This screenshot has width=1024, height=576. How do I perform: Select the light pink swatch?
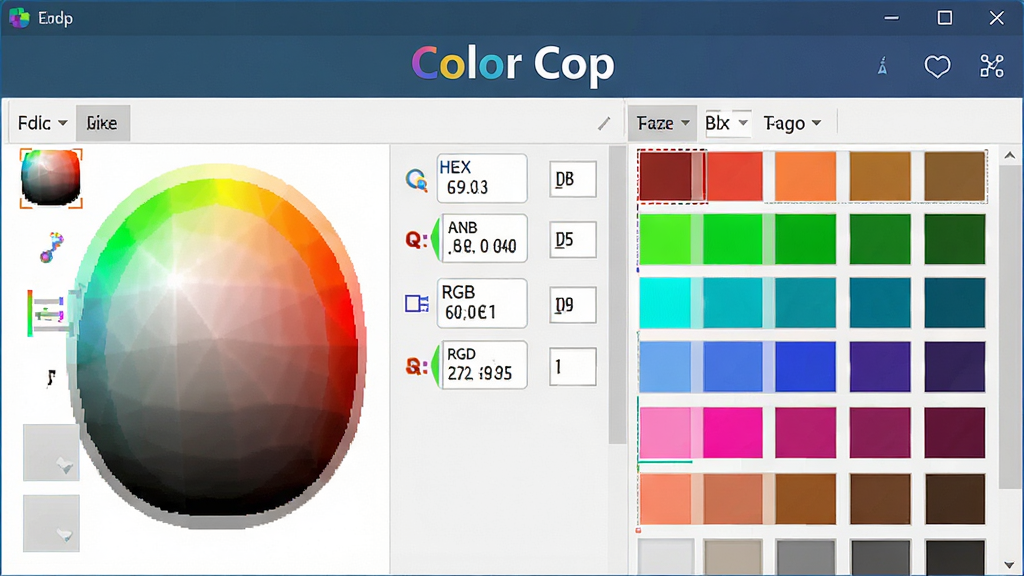(x=665, y=432)
